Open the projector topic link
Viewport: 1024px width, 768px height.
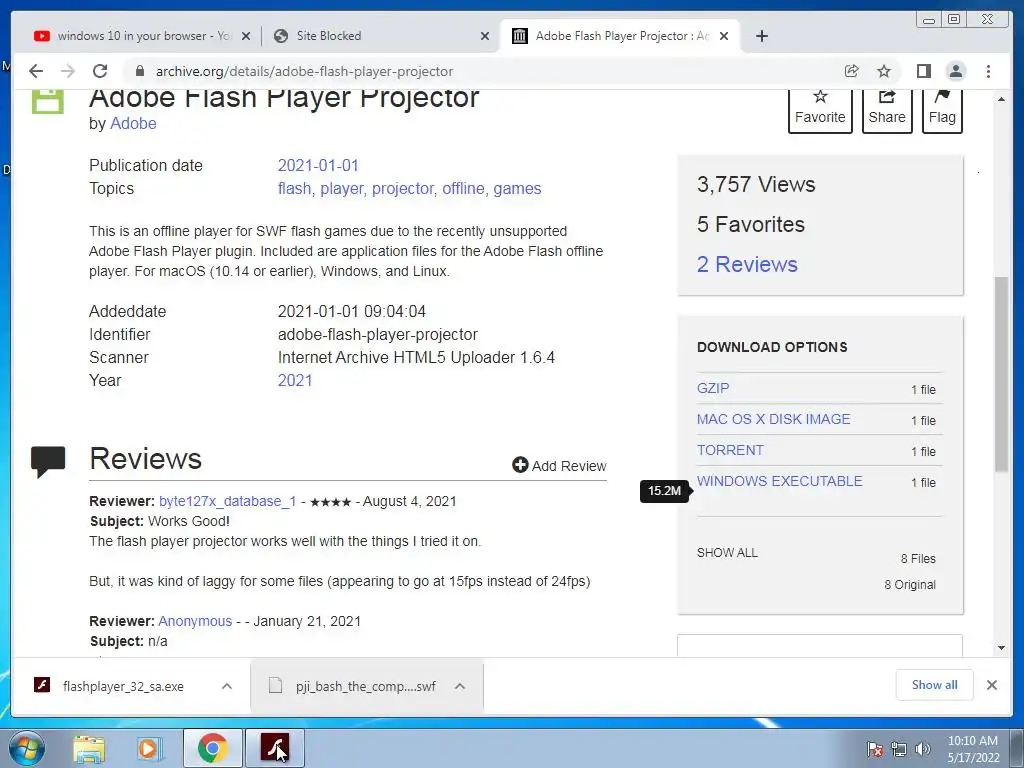tap(402, 188)
